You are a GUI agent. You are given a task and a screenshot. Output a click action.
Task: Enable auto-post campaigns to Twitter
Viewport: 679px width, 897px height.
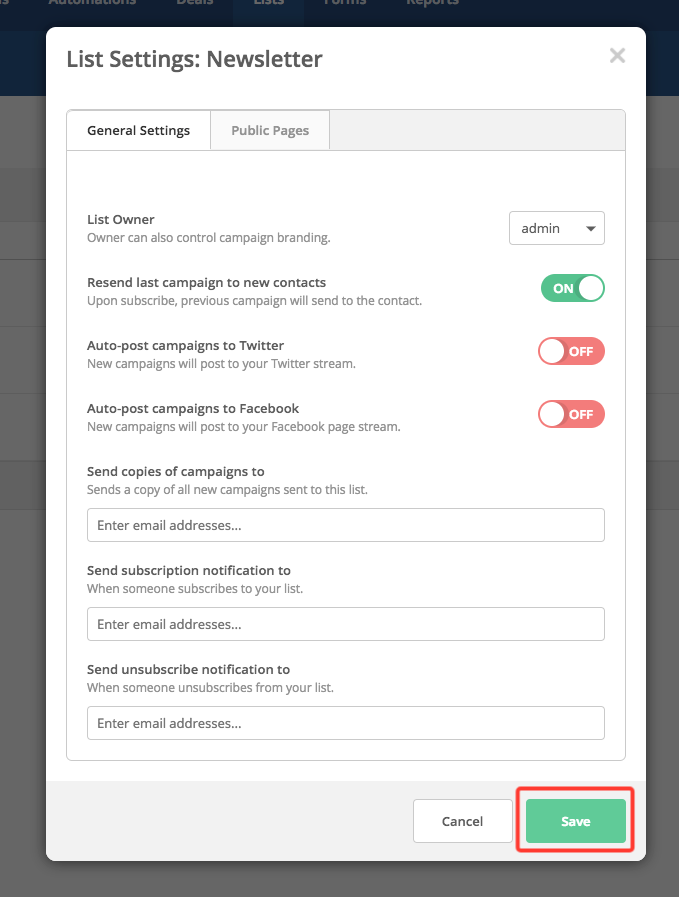tap(571, 351)
